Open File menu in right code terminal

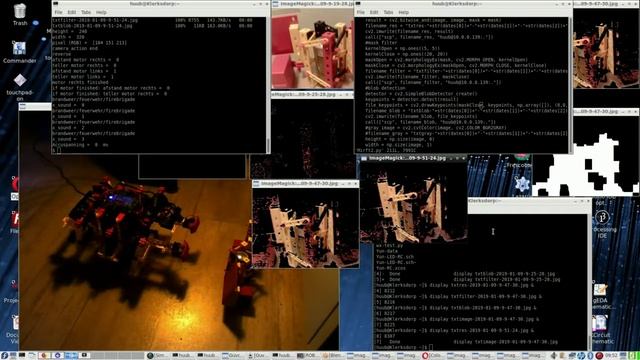[360, 12]
